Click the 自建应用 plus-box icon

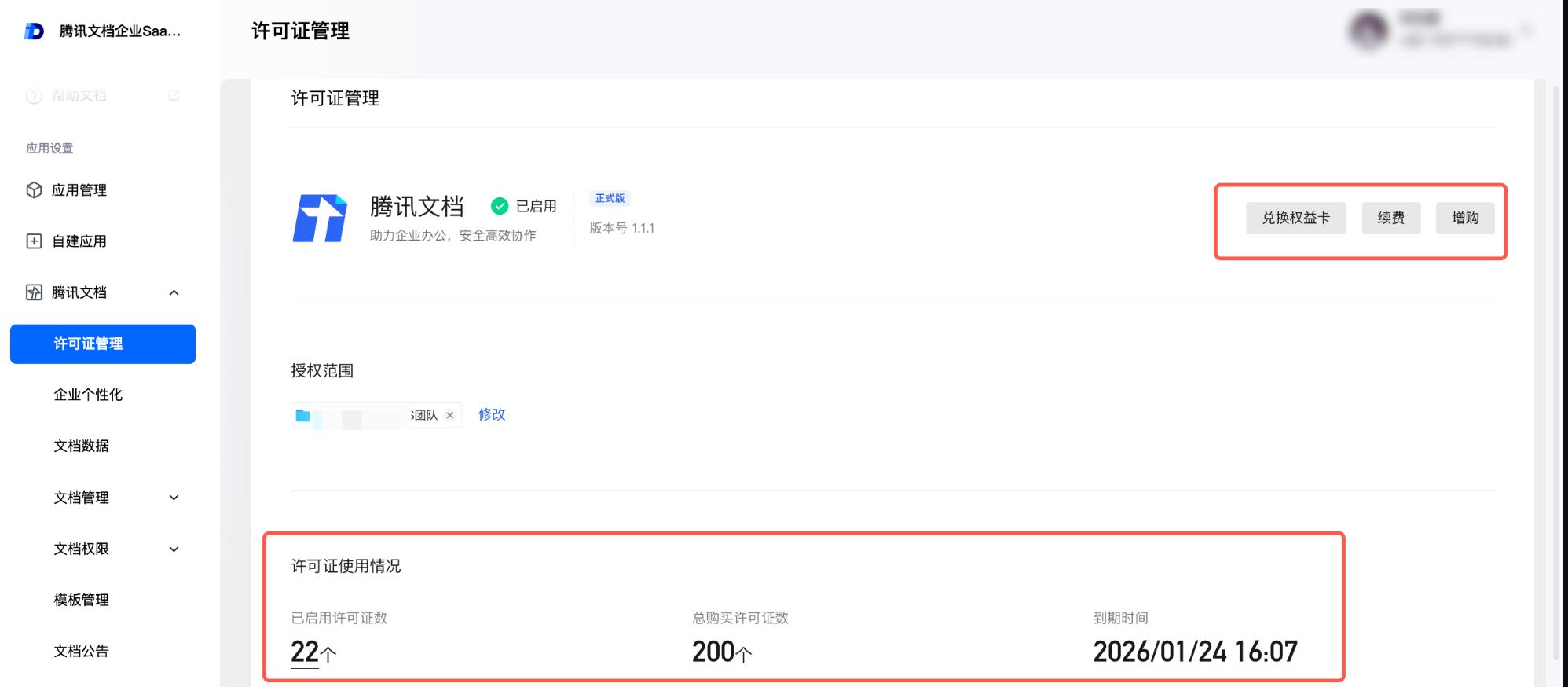pos(34,241)
